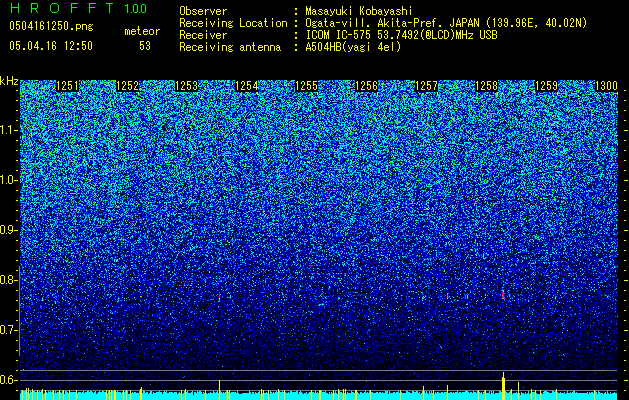Click the "Receiving antenna" label
This screenshot has height=400, width=629.
230,47
